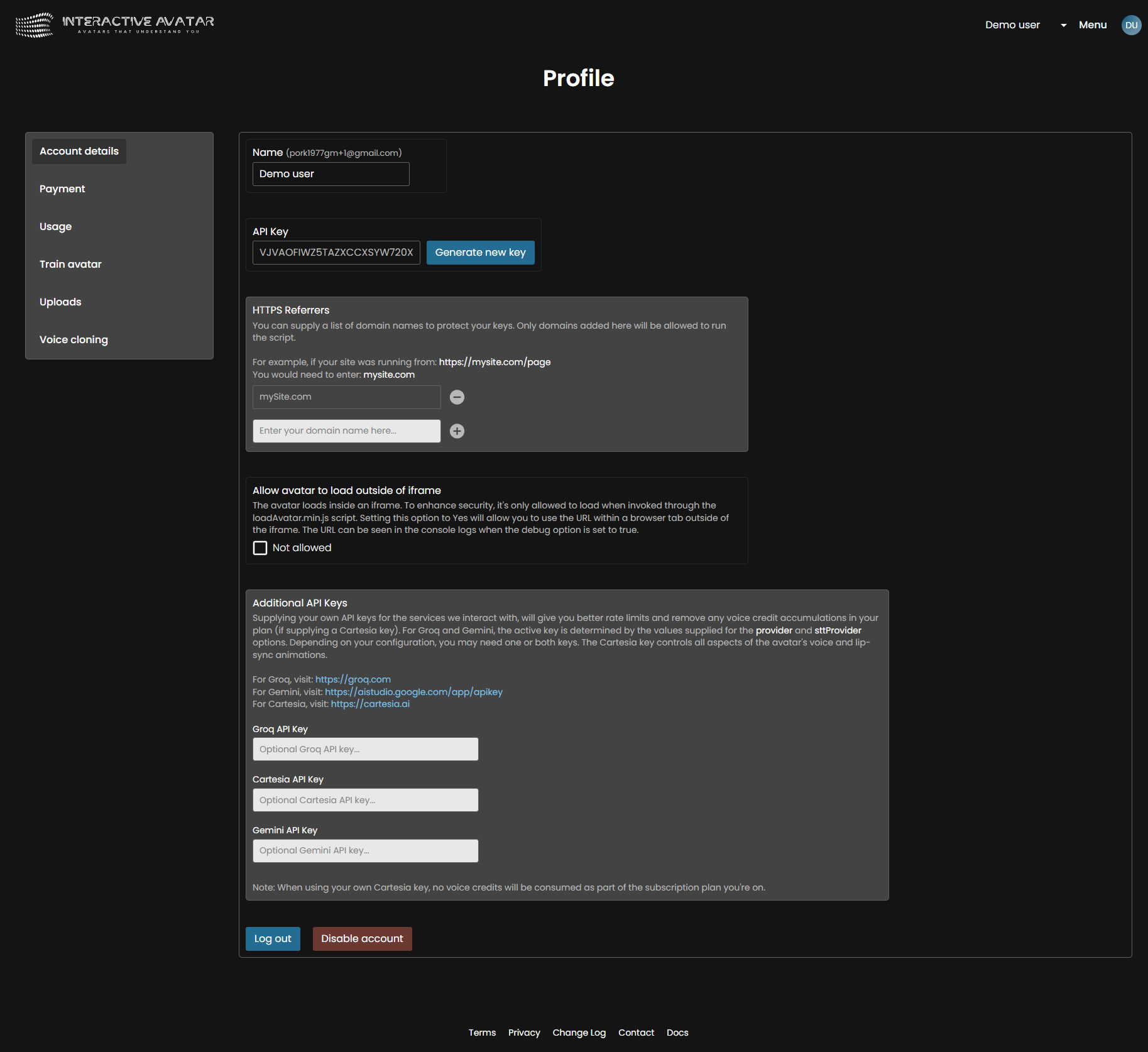Open the groq.com link
The width and height of the screenshot is (1148, 1052).
353,679
